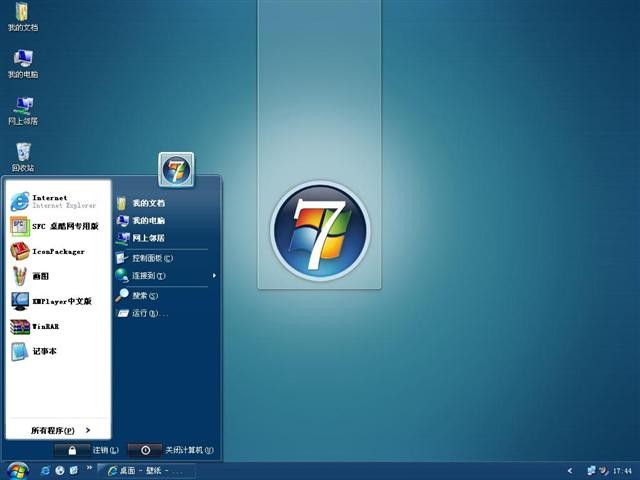Click the 17:44 taskbar clock
Viewport: 640px width, 480px height.
pos(622,471)
